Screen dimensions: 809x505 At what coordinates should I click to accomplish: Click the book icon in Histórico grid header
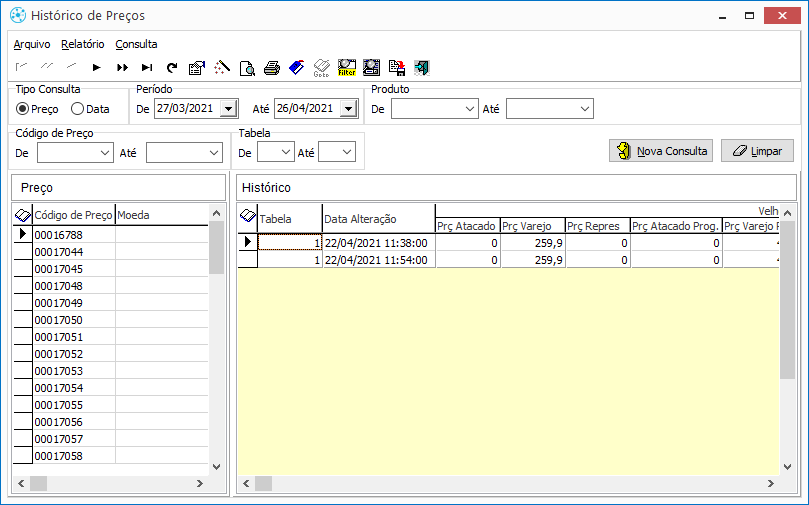(x=248, y=215)
